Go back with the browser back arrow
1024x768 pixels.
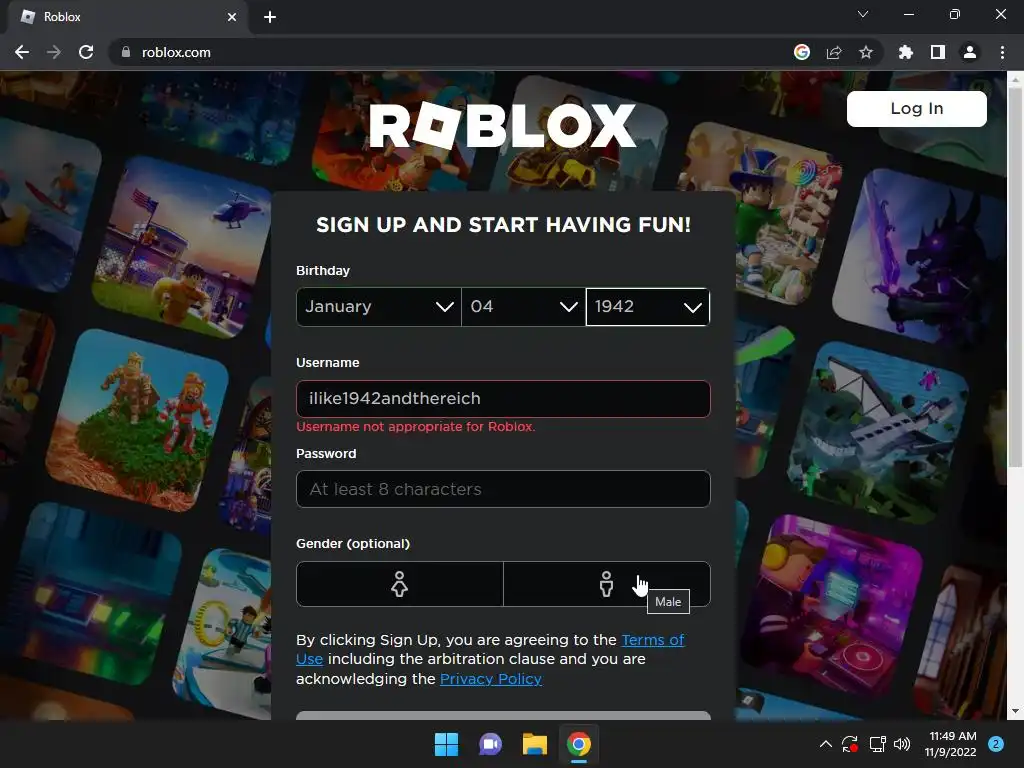point(22,52)
